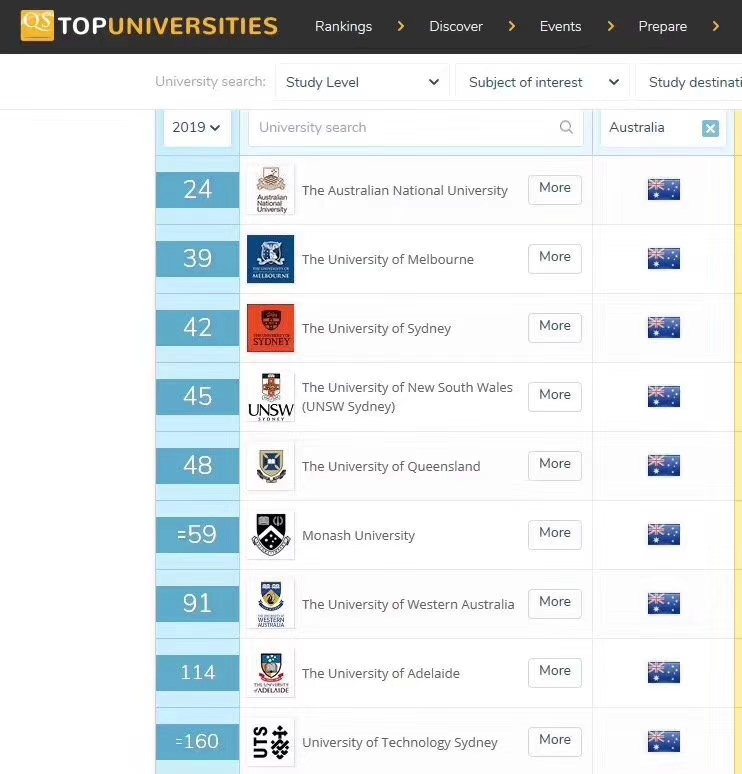
Task: Click More for University of Western Australia
Action: [x=554, y=602]
